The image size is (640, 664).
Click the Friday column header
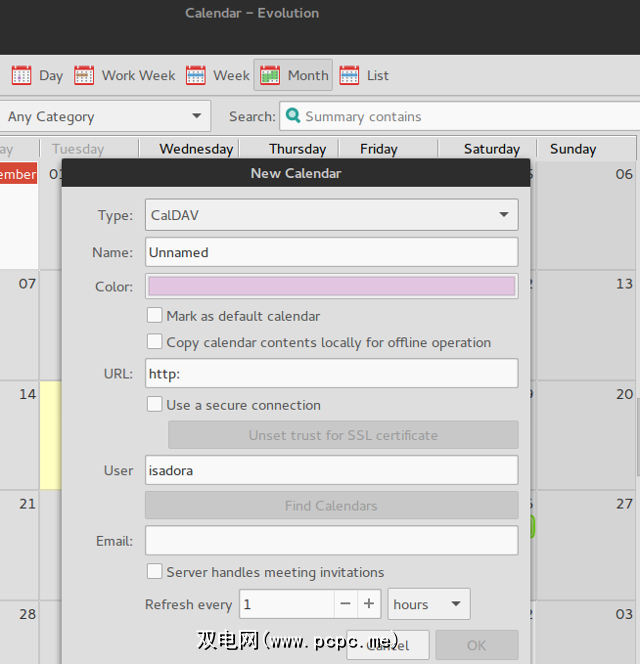pyautogui.click(x=379, y=149)
